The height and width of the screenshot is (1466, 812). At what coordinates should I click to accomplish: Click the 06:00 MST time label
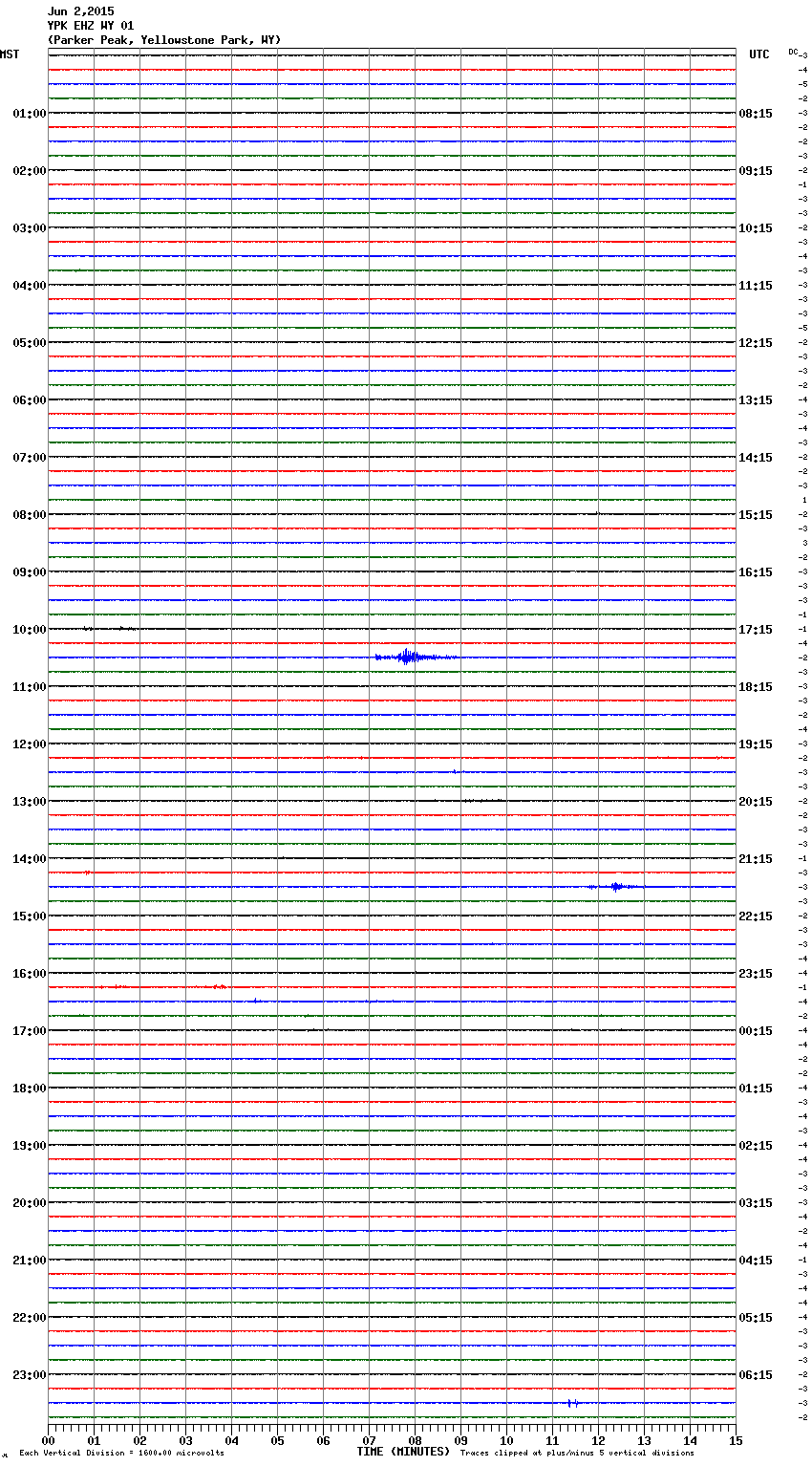click(30, 400)
